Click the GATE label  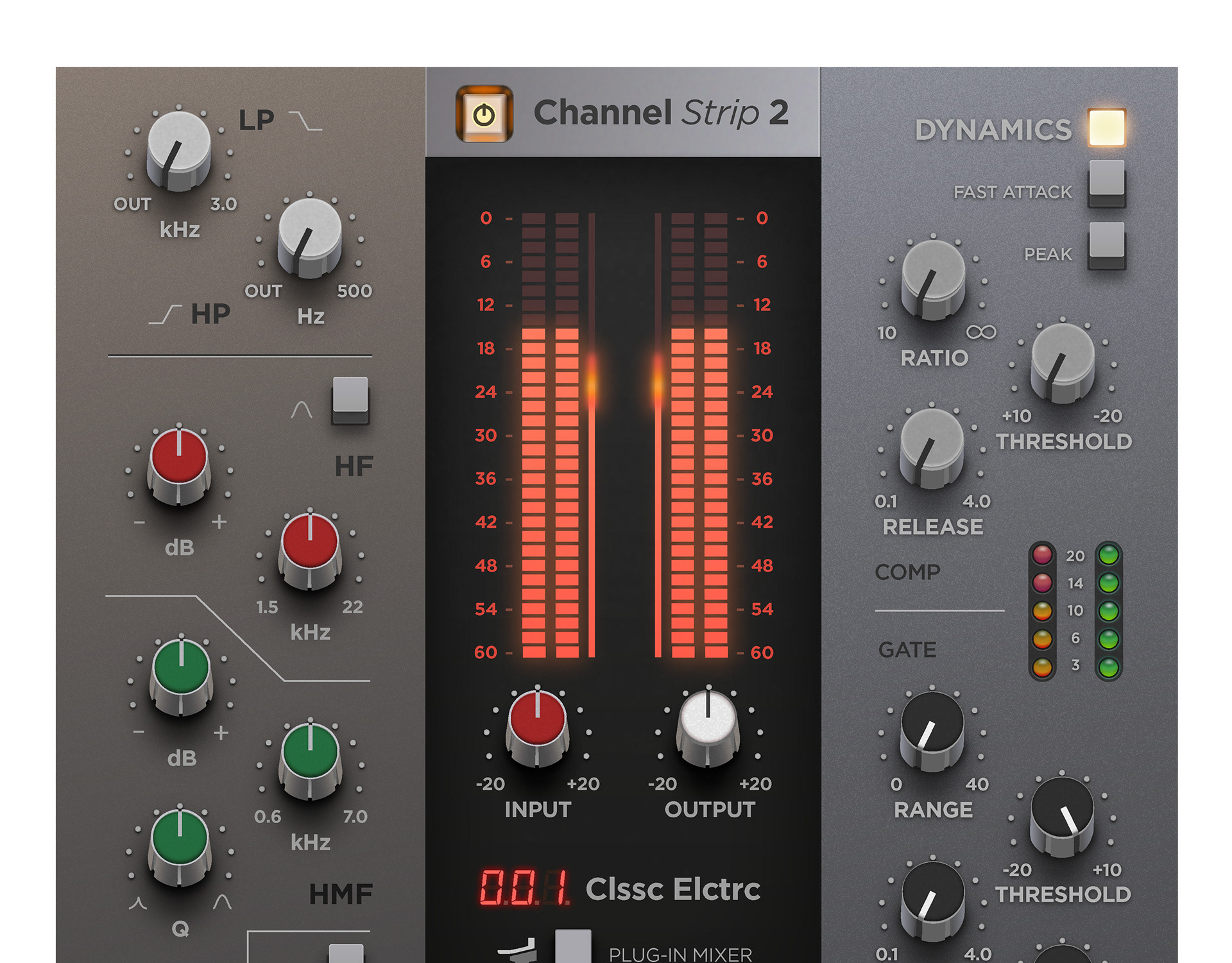[907, 649]
